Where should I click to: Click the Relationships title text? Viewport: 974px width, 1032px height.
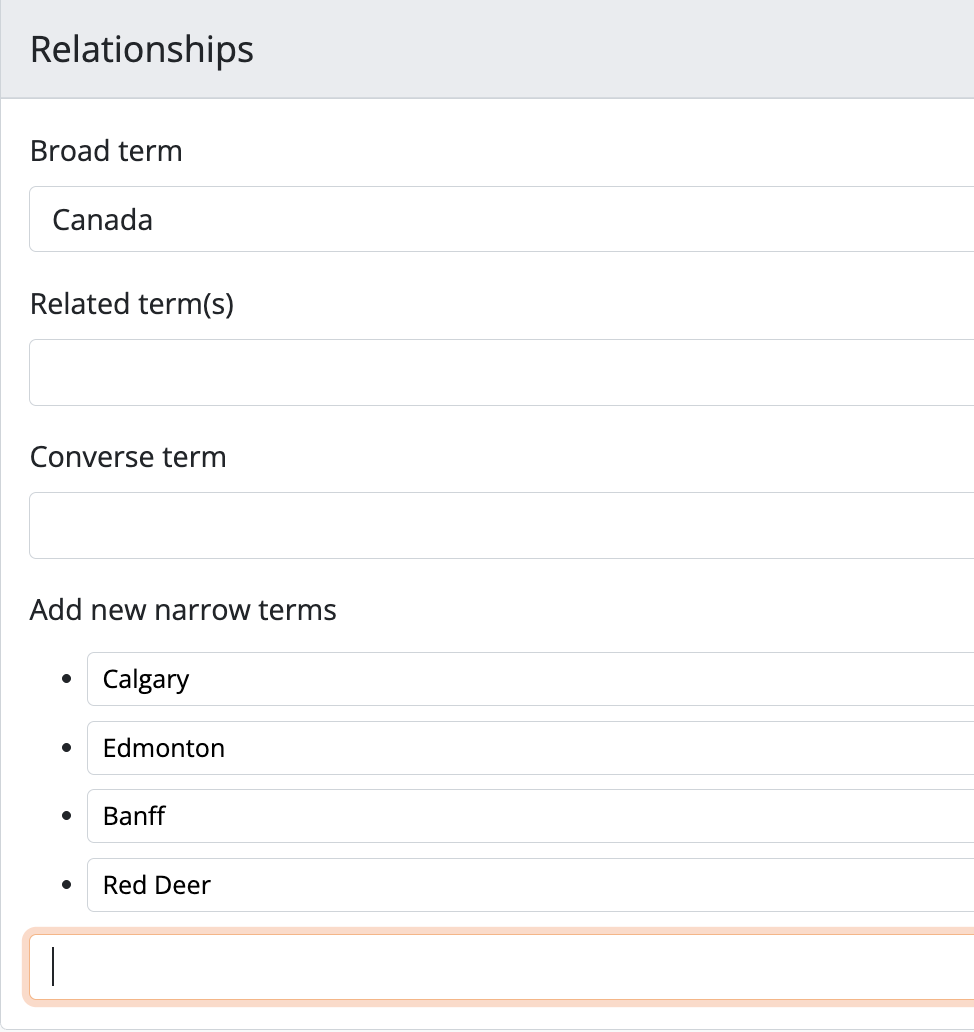tap(142, 49)
